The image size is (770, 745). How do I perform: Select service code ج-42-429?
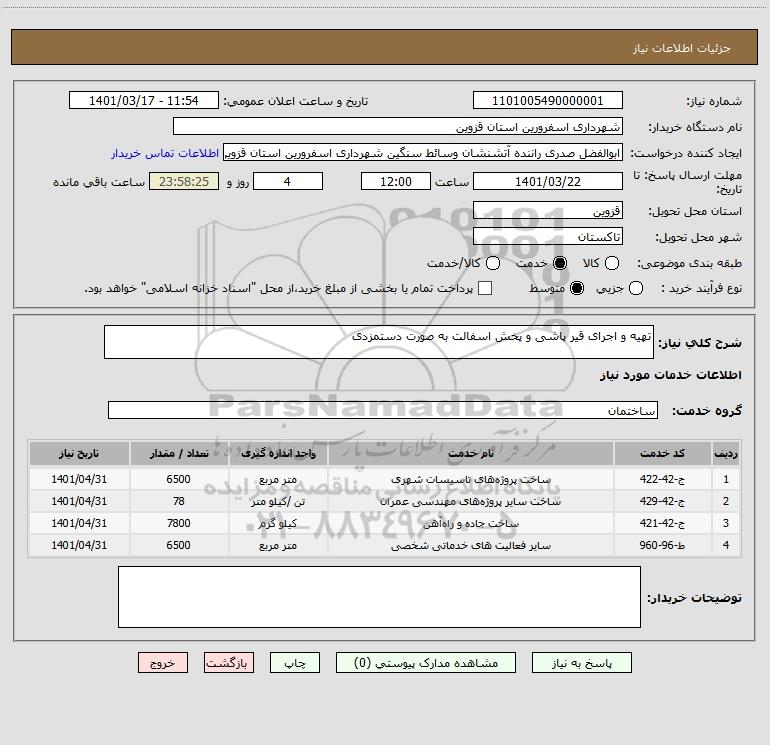coord(662,501)
